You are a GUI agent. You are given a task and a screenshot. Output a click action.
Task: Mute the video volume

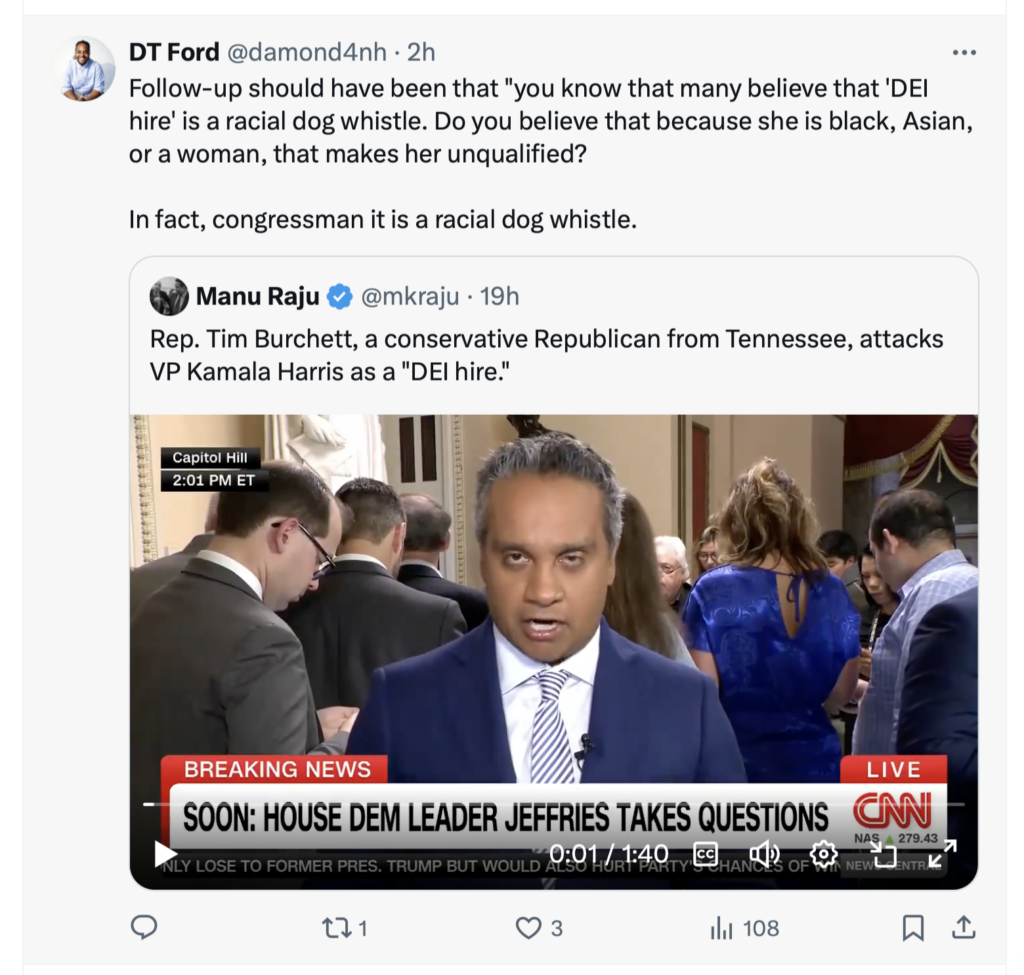[x=764, y=854]
